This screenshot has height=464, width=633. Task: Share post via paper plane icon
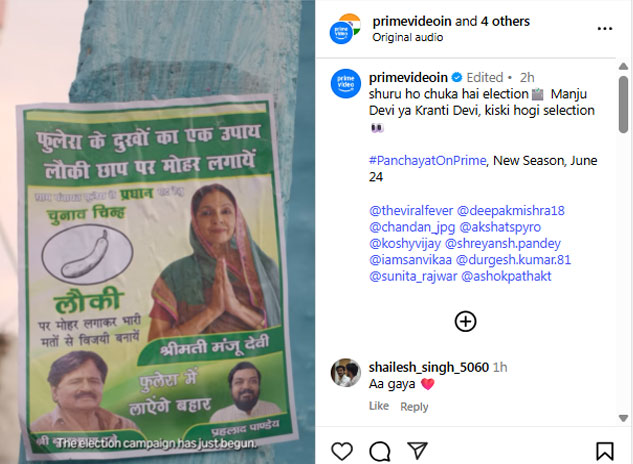tap(417, 451)
